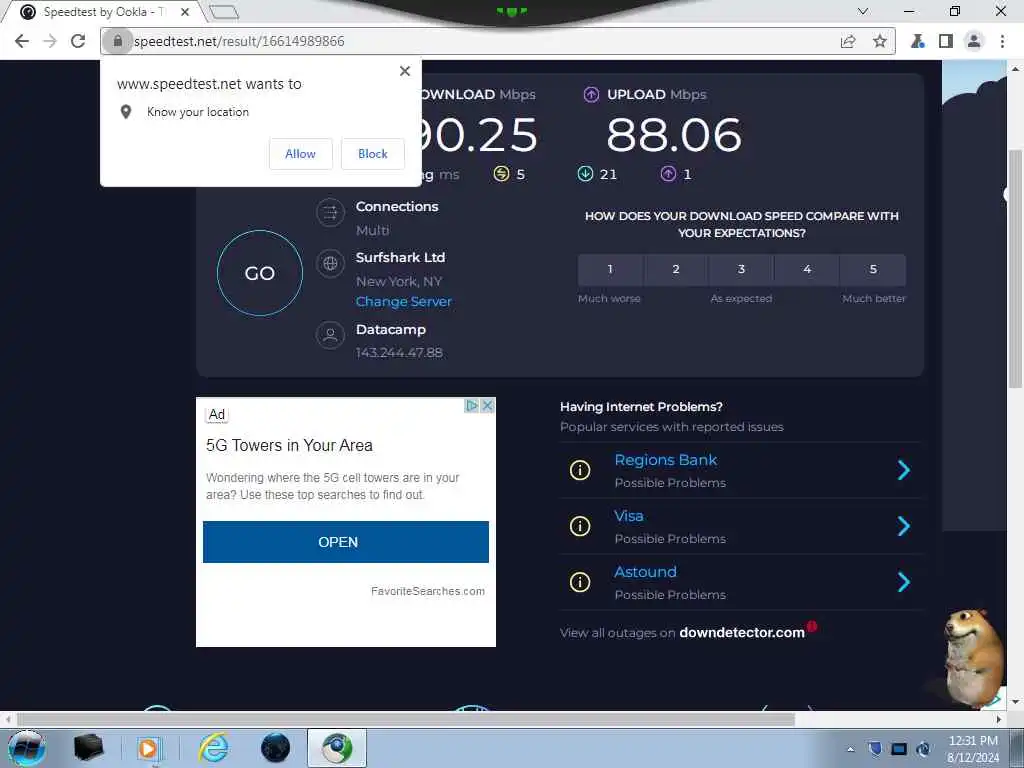Click the download latency icon showing 21

(585, 174)
